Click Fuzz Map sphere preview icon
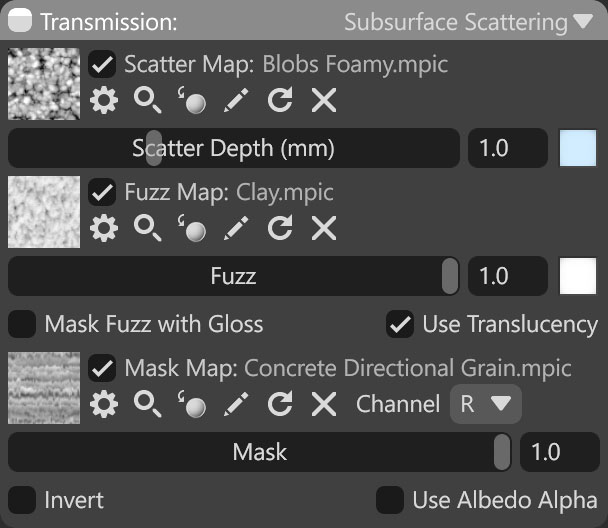 (192, 228)
